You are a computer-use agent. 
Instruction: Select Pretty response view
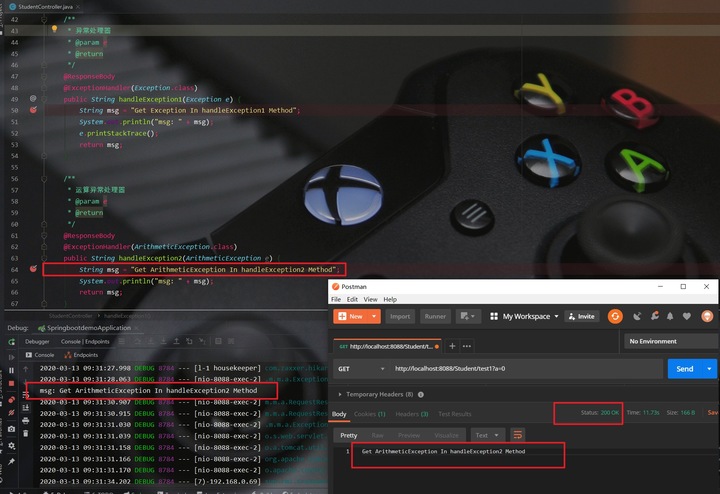pyautogui.click(x=349, y=435)
